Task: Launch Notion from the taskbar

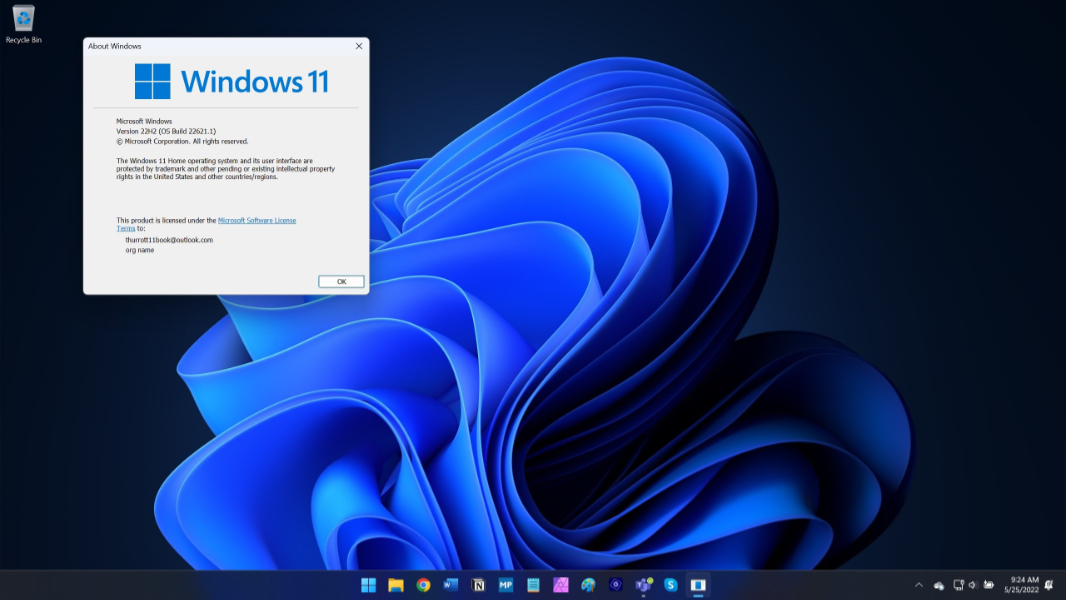Action: [478, 585]
